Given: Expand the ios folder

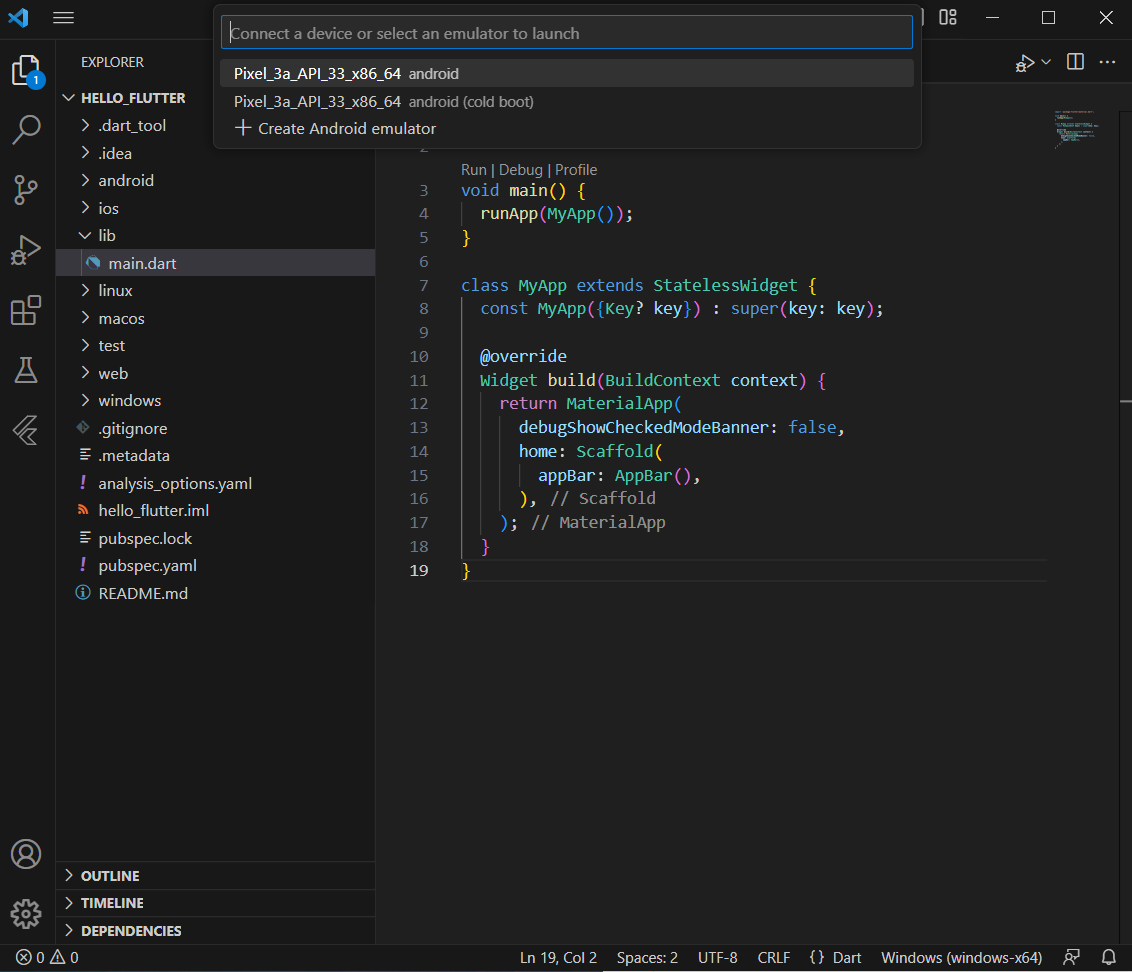Looking at the screenshot, I should [x=85, y=208].
